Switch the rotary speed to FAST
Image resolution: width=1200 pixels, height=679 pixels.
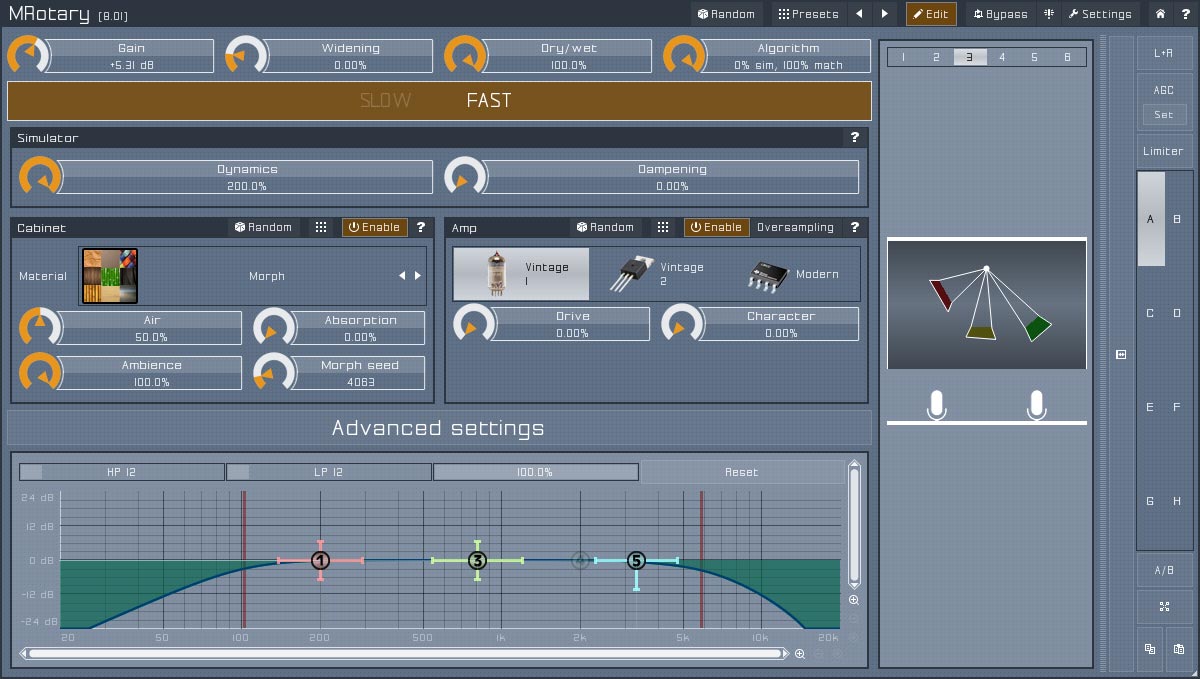(x=488, y=101)
